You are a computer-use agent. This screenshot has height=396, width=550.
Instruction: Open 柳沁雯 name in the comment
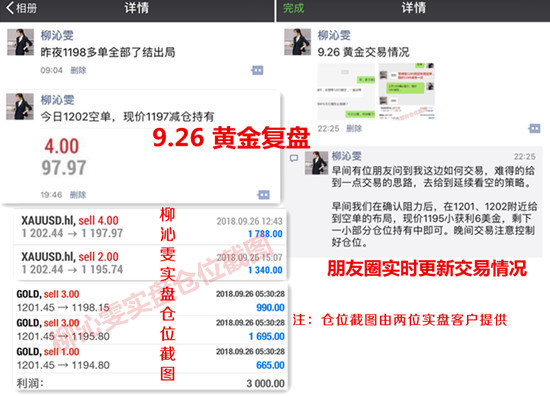tap(347, 156)
